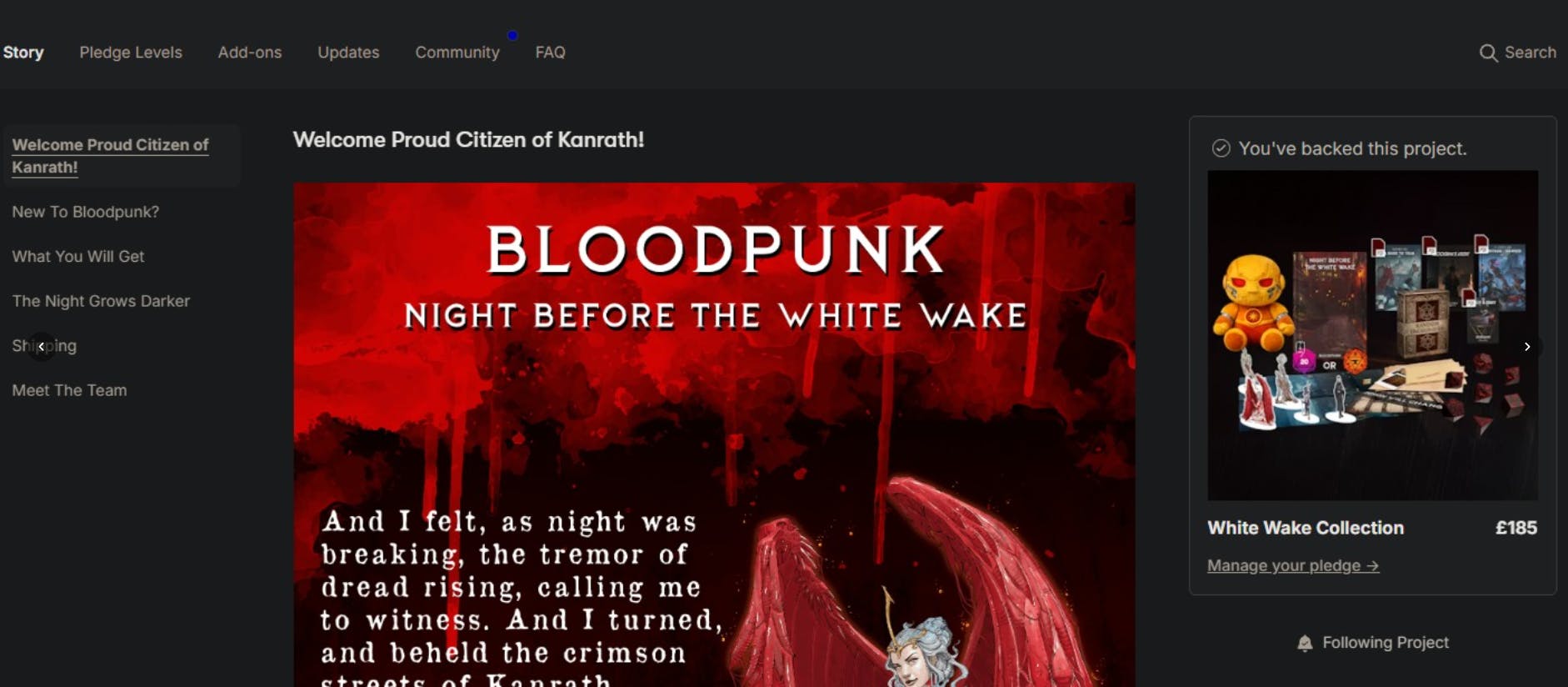Click the bell icon beside Following Project

(x=1305, y=643)
